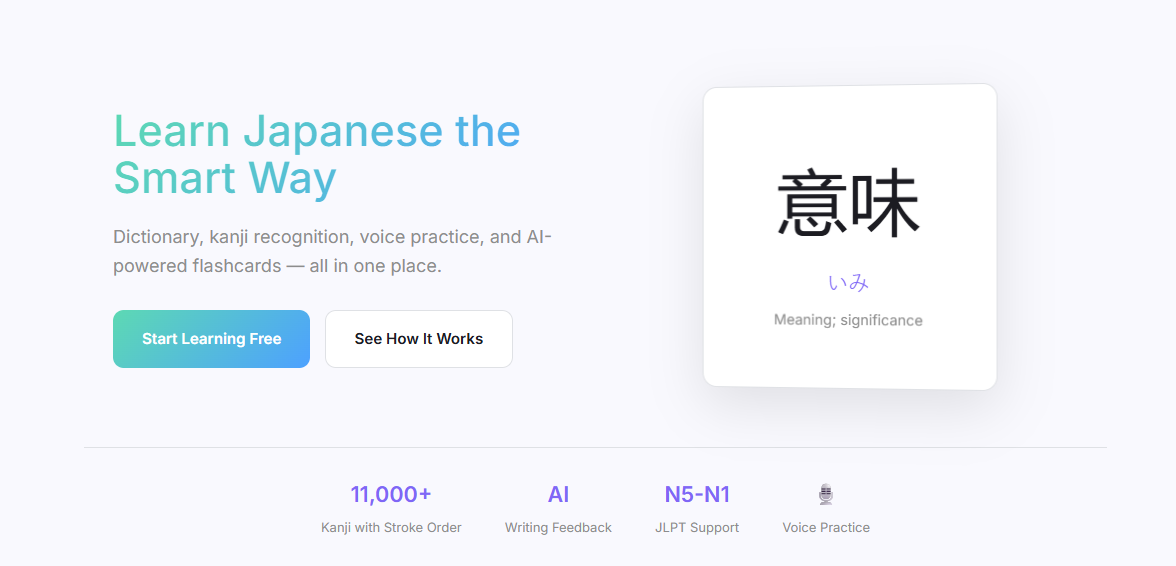This screenshot has height=566, width=1176.
Task: Click the 'Meaning; significance' definition text
Action: [848, 320]
